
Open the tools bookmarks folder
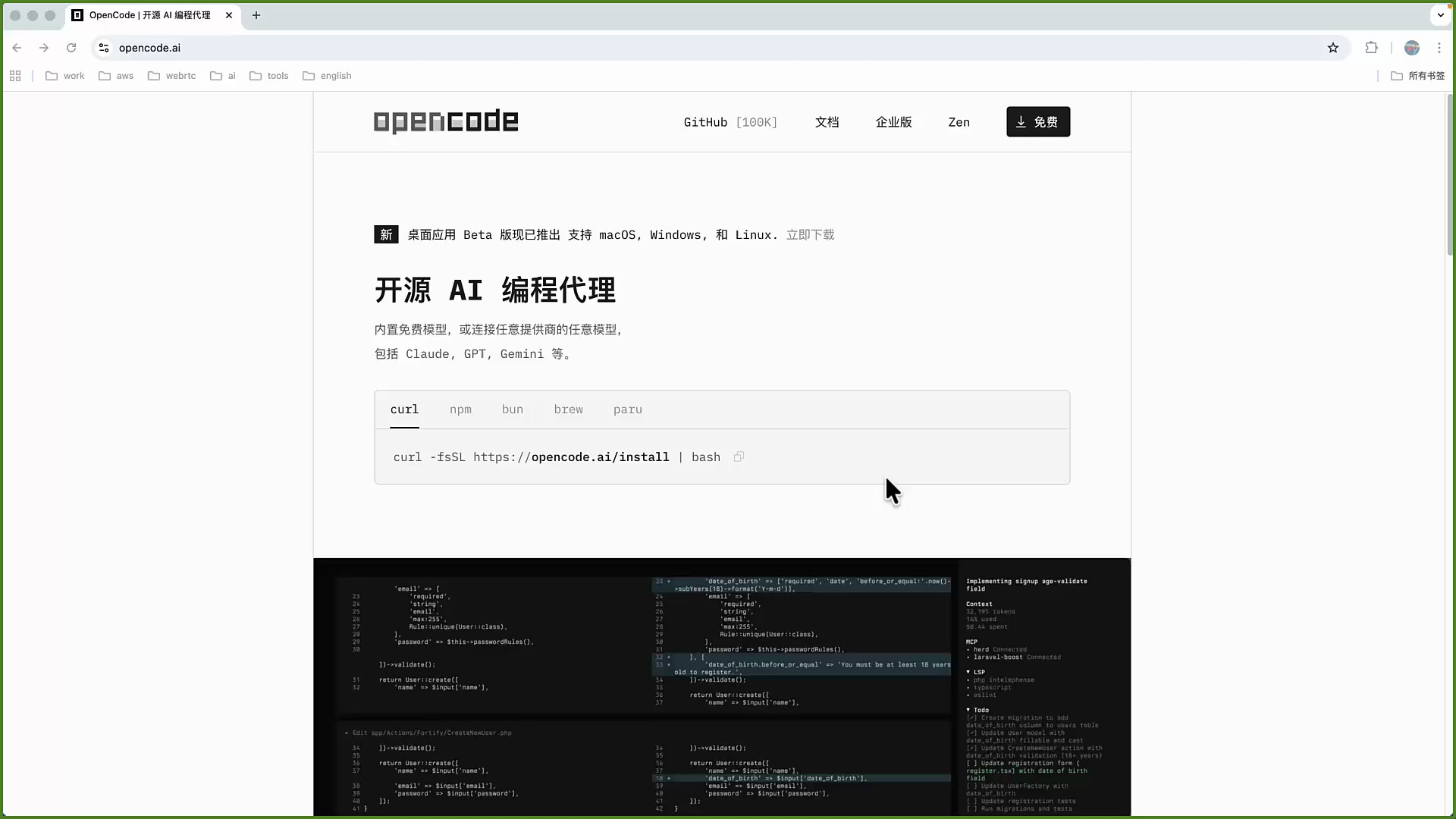269,76
